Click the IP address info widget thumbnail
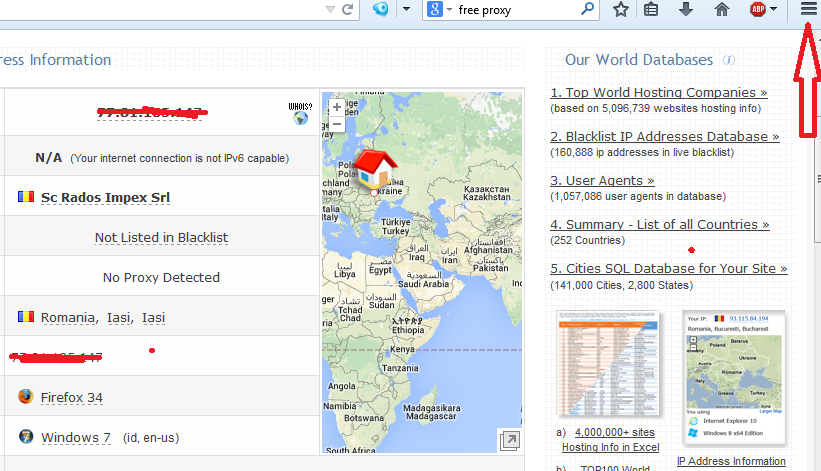821x471 pixels. [734, 378]
